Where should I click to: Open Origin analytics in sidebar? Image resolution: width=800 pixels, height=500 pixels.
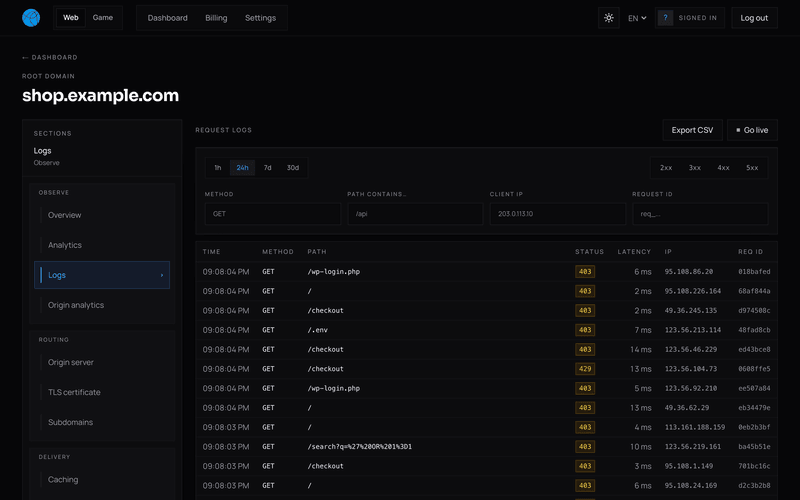102,305
